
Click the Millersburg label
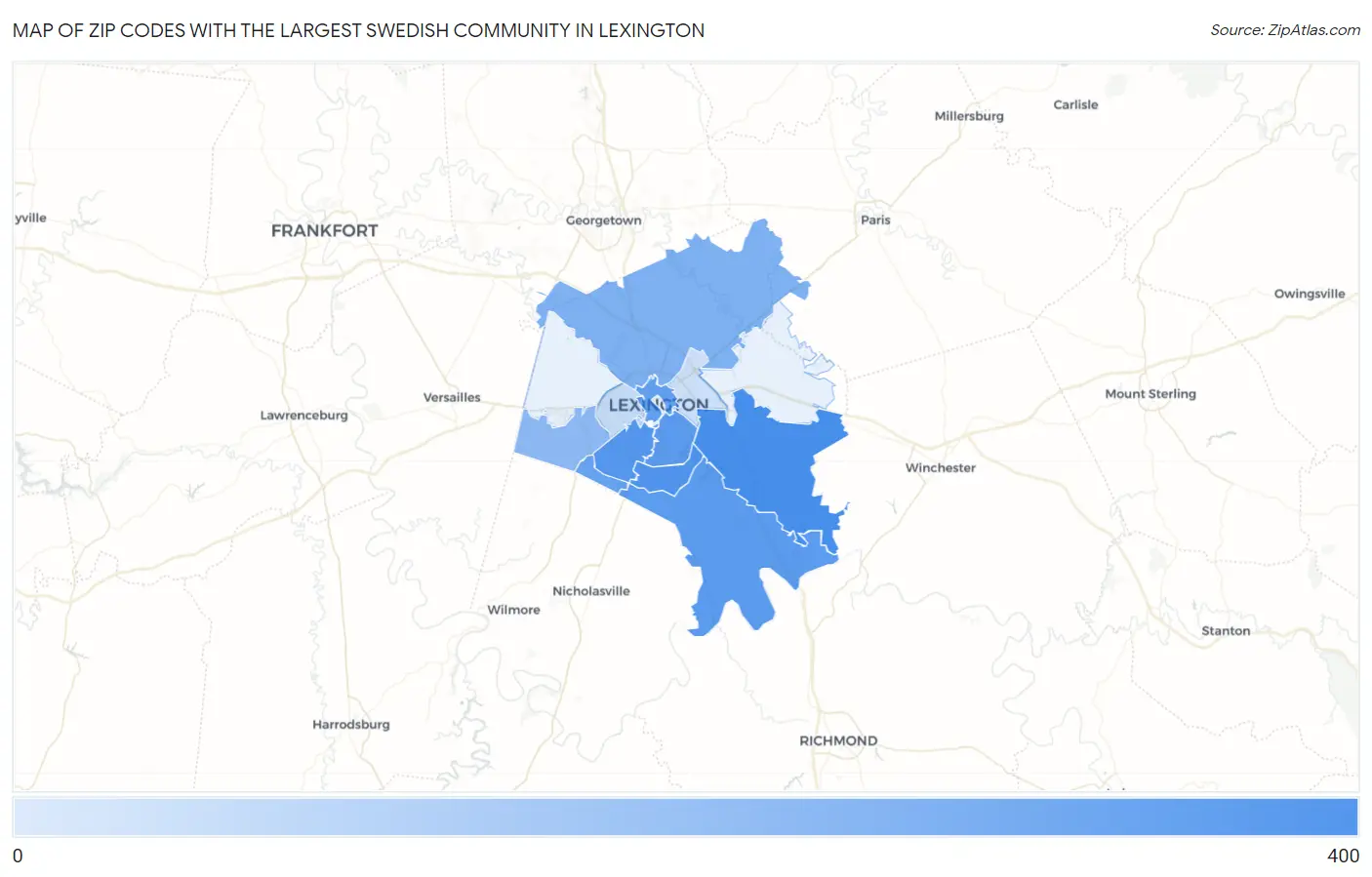tap(968, 116)
